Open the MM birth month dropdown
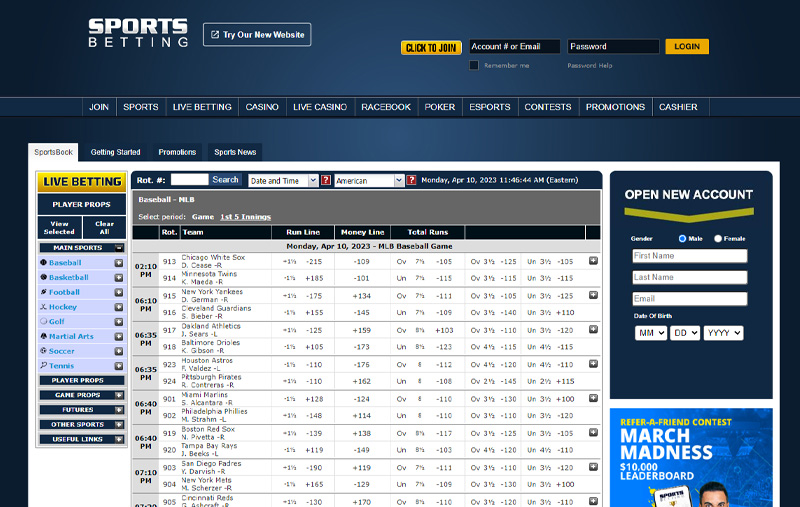The height and width of the screenshot is (507, 800). [651, 333]
